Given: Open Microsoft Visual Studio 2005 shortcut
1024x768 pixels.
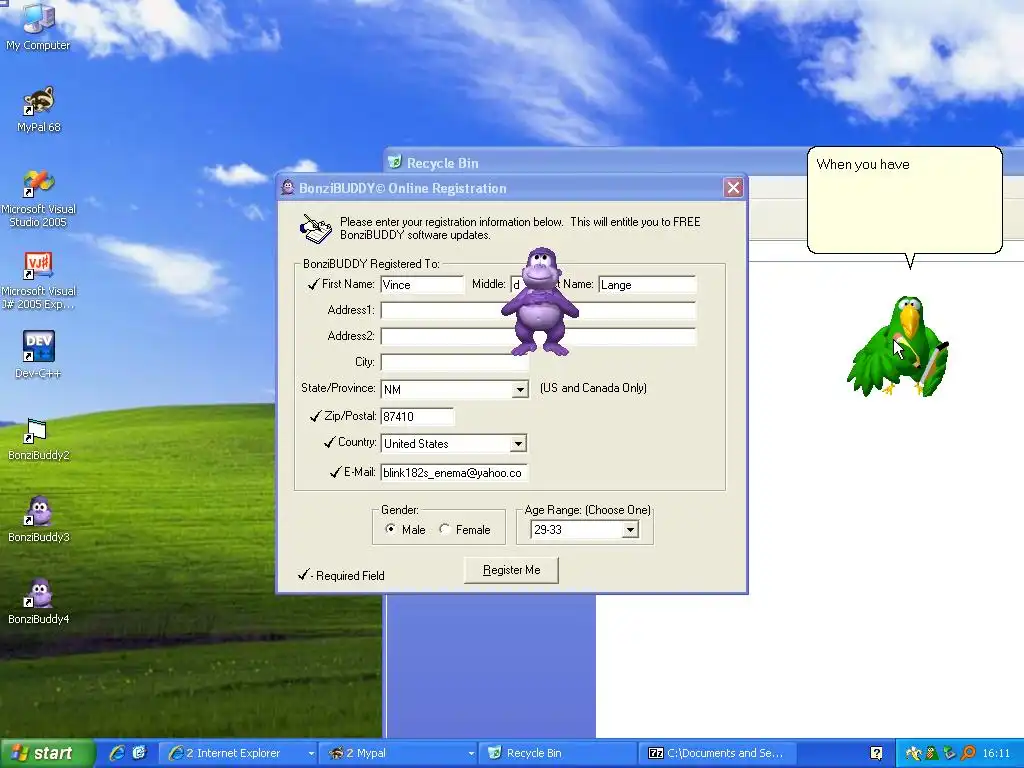Looking at the screenshot, I should pyautogui.click(x=39, y=198).
